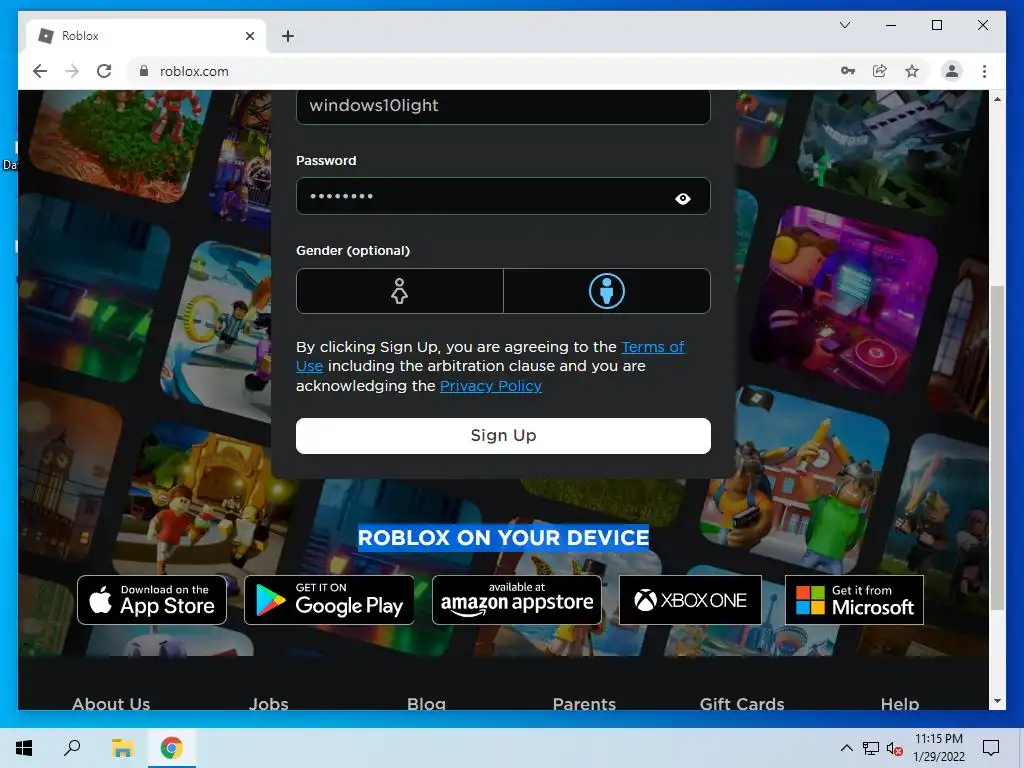
Task: Click the page scrollbar down arrow
Action: (x=997, y=701)
